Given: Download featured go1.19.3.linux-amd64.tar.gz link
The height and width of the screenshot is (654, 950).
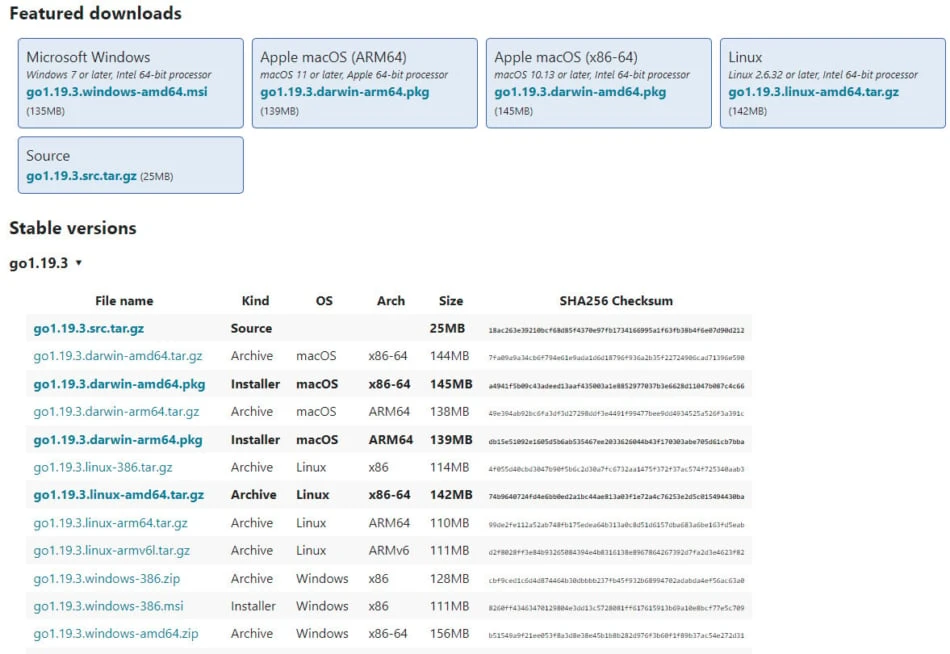Looking at the screenshot, I should (813, 92).
